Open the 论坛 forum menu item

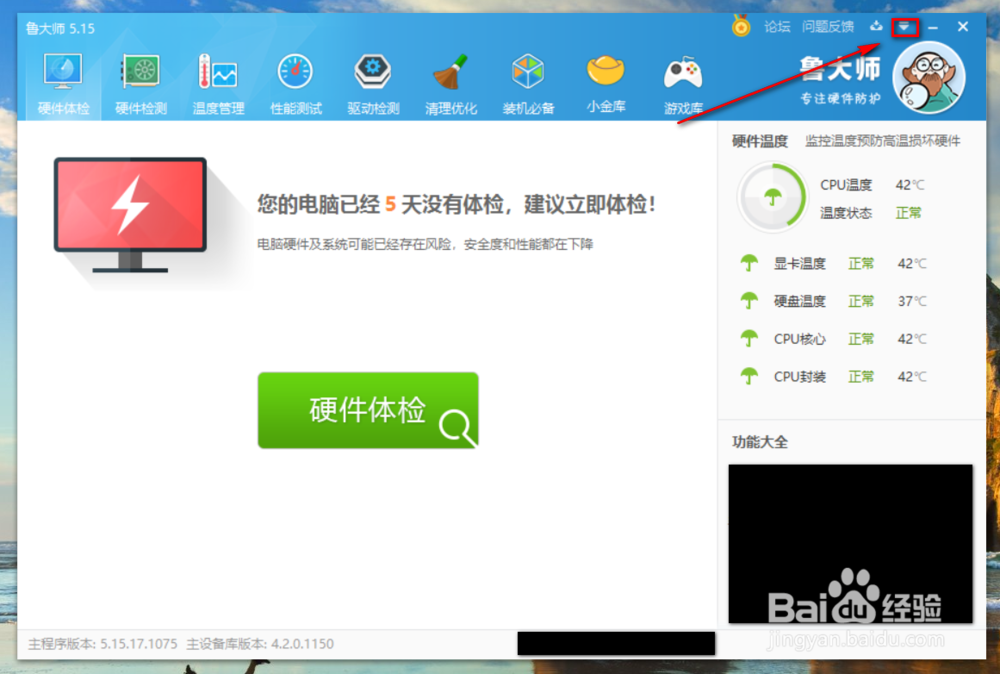click(x=777, y=27)
